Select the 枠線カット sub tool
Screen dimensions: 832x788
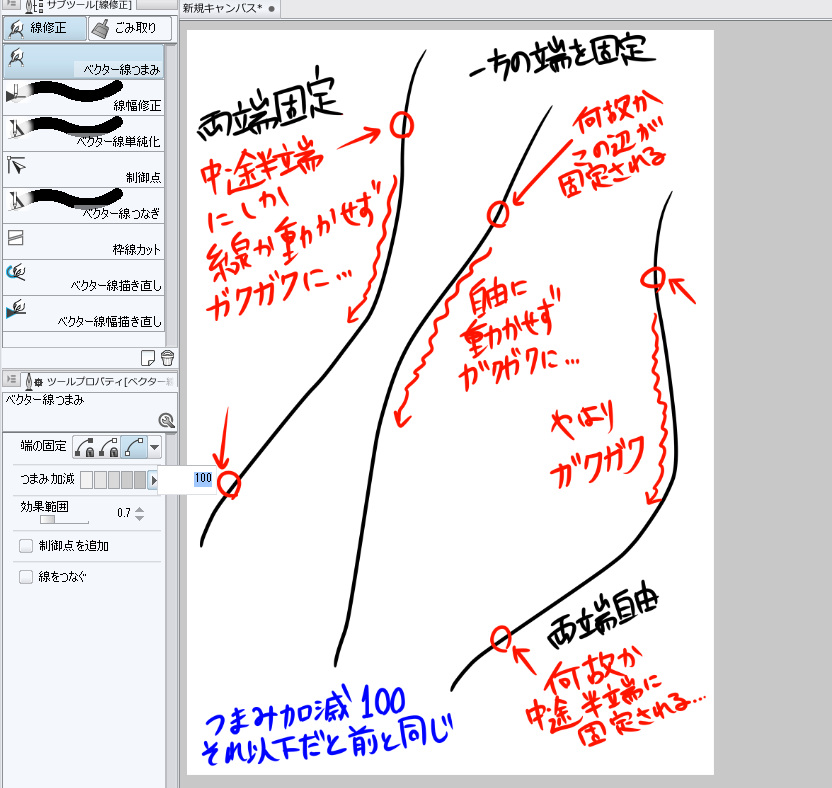83,241
